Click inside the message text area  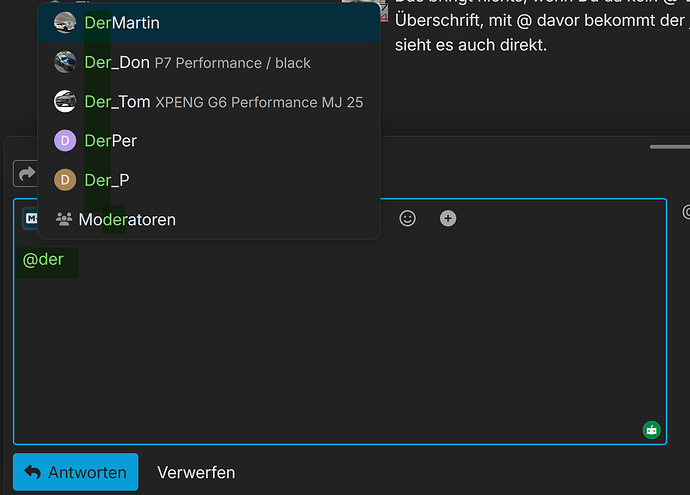[x=340, y=350]
